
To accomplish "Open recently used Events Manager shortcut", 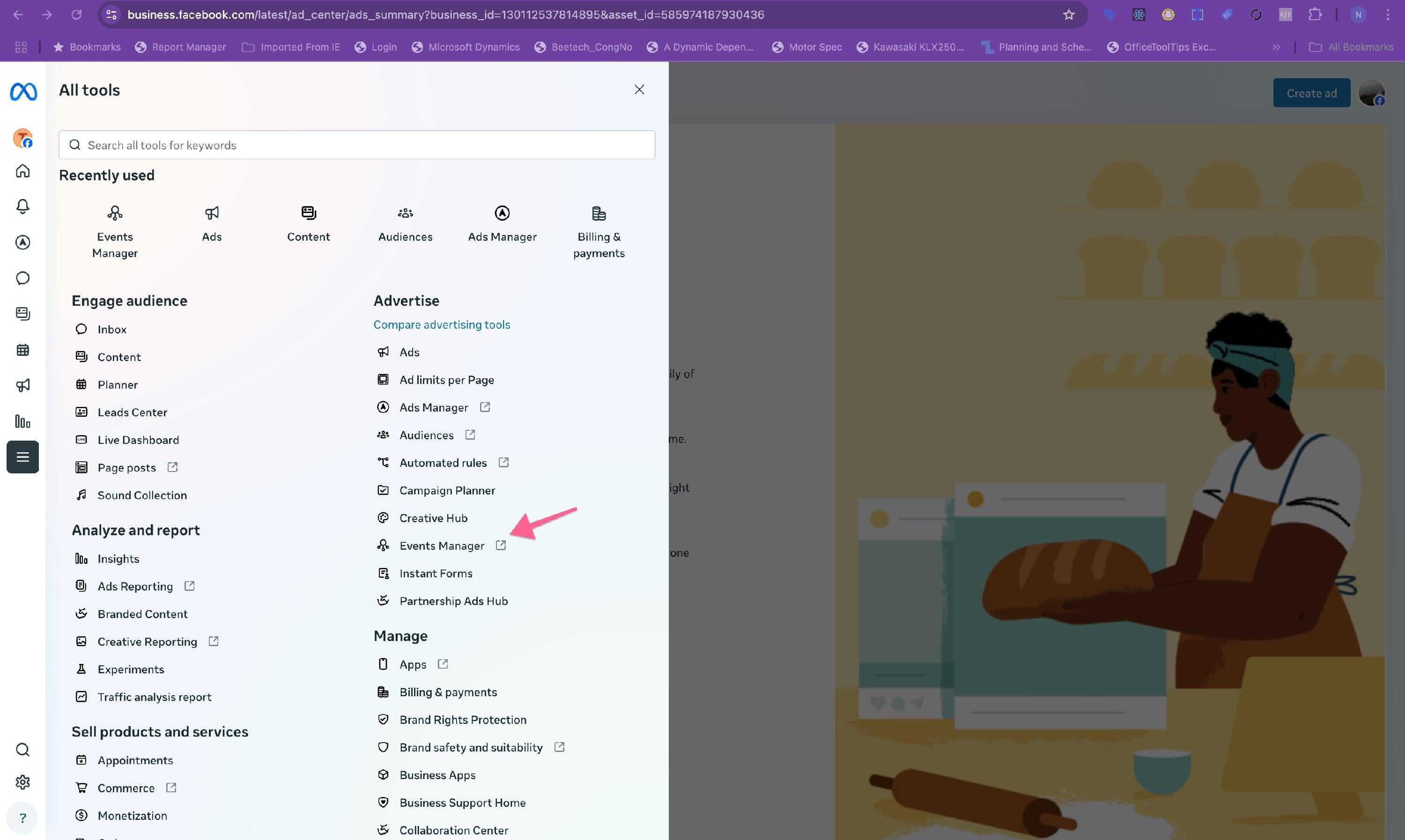I will [x=115, y=232].
